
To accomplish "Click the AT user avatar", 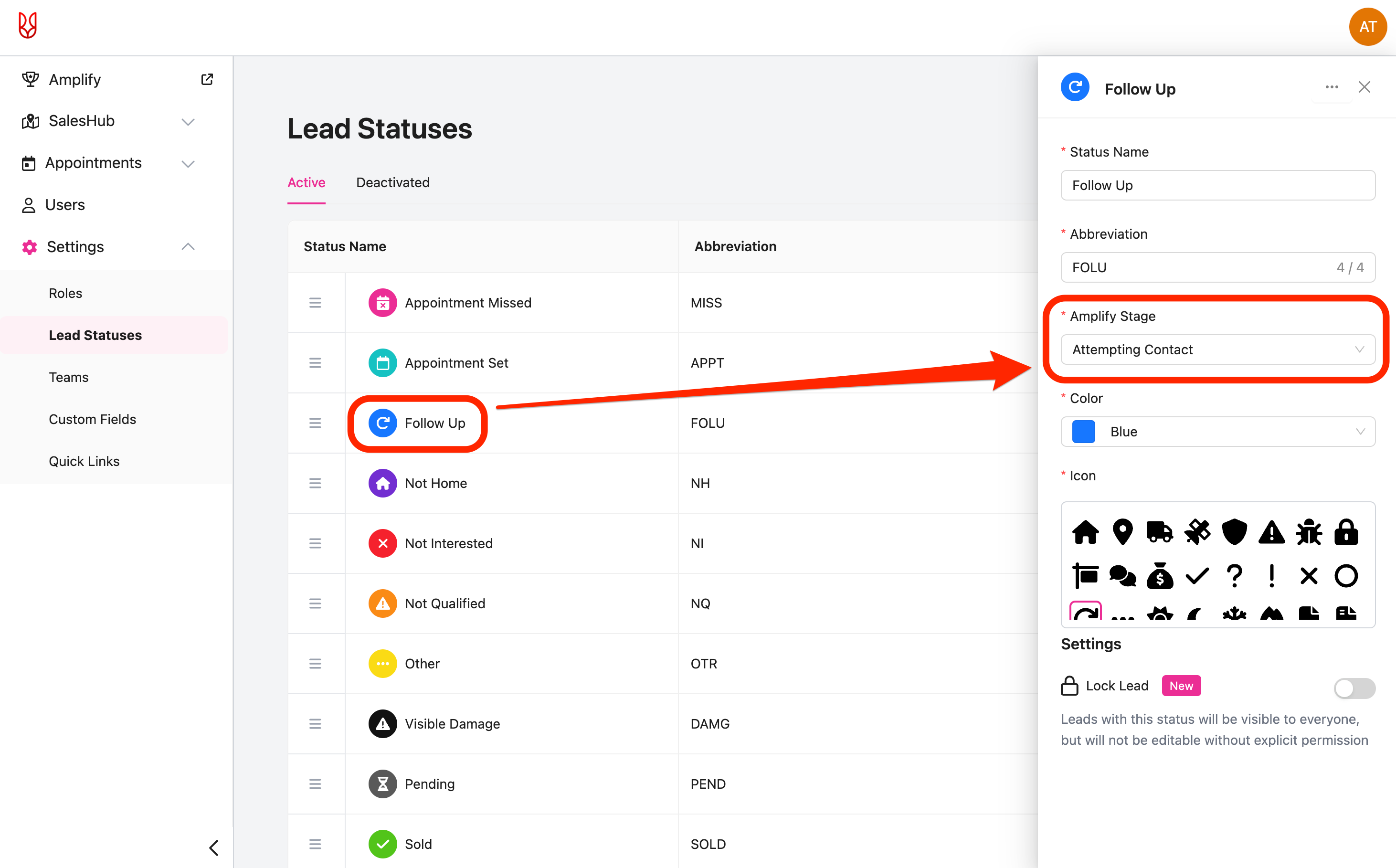I will pyautogui.click(x=1368, y=26).
